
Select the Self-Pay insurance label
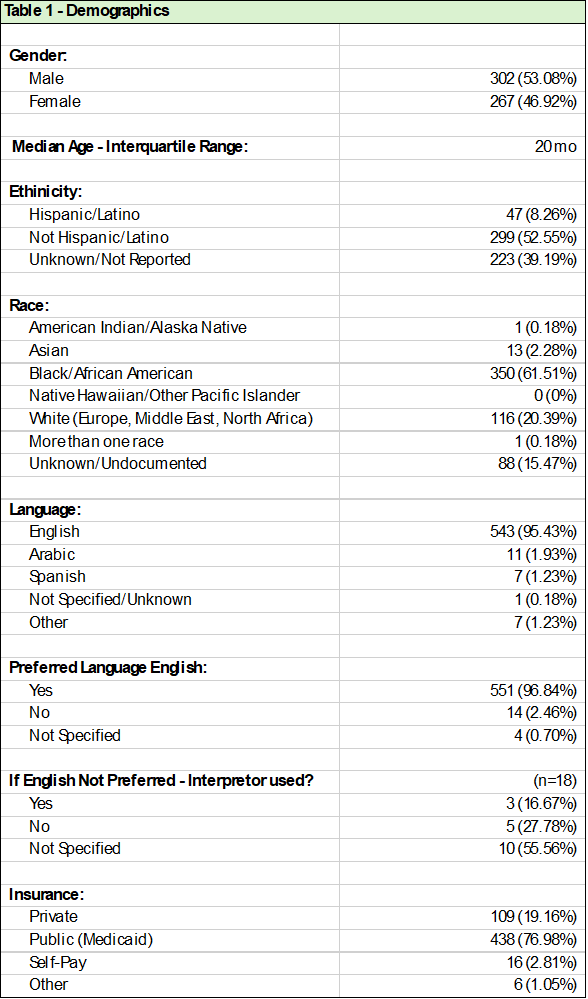[x=57, y=962]
